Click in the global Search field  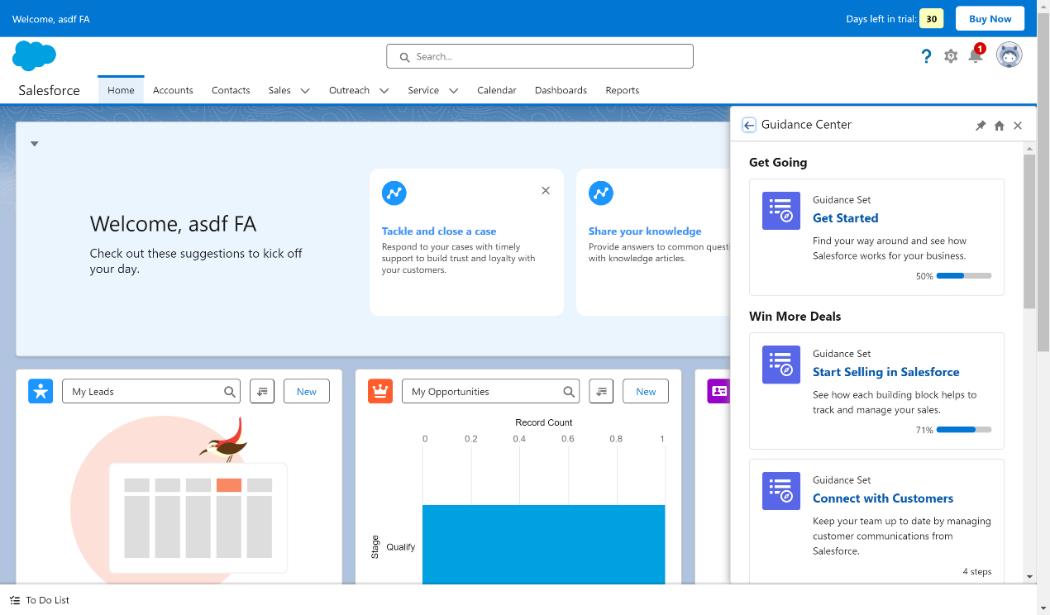pos(540,57)
